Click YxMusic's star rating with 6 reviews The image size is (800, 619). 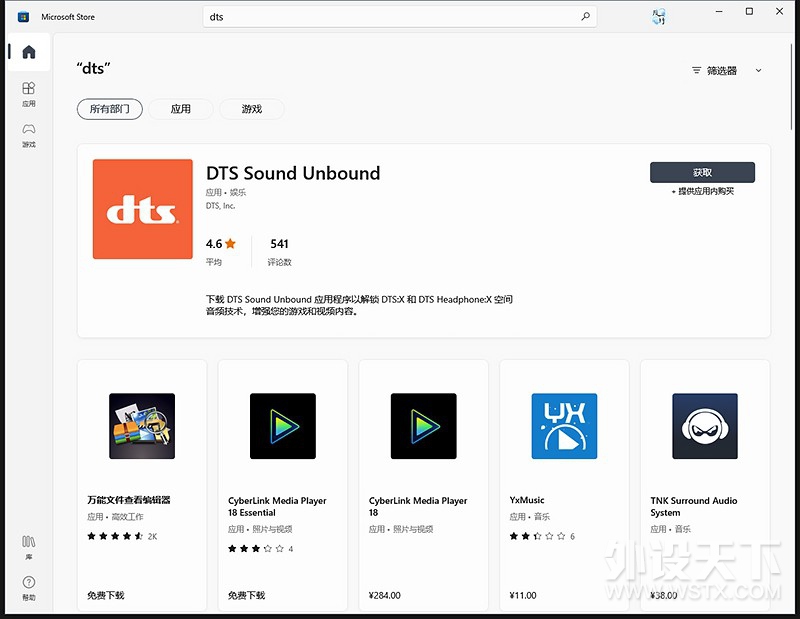click(542, 536)
